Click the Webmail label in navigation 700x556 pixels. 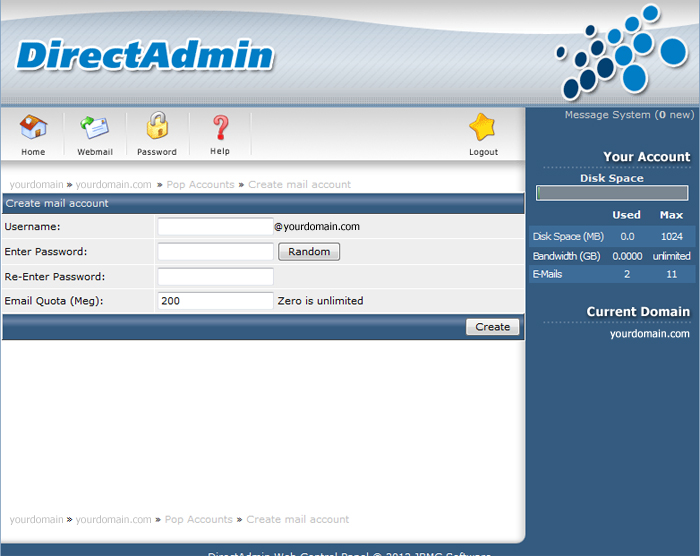pos(95,152)
